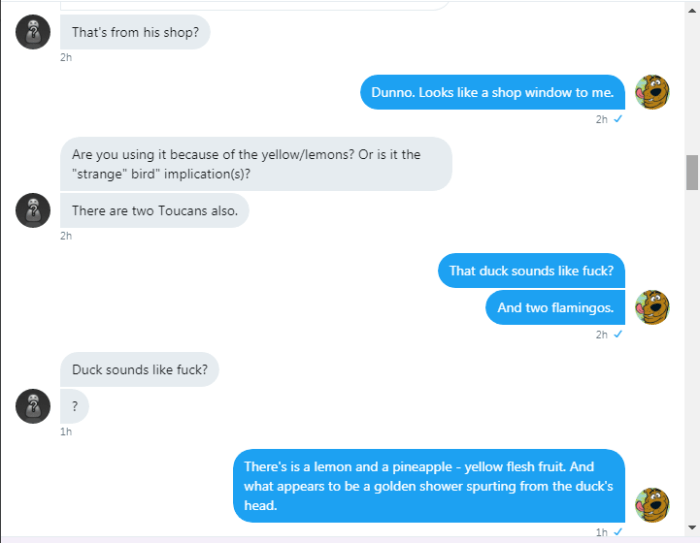Click the read checkmark under the lemon and pineapple message
Image resolution: width=700 pixels, height=543 pixels.
click(x=618, y=532)
